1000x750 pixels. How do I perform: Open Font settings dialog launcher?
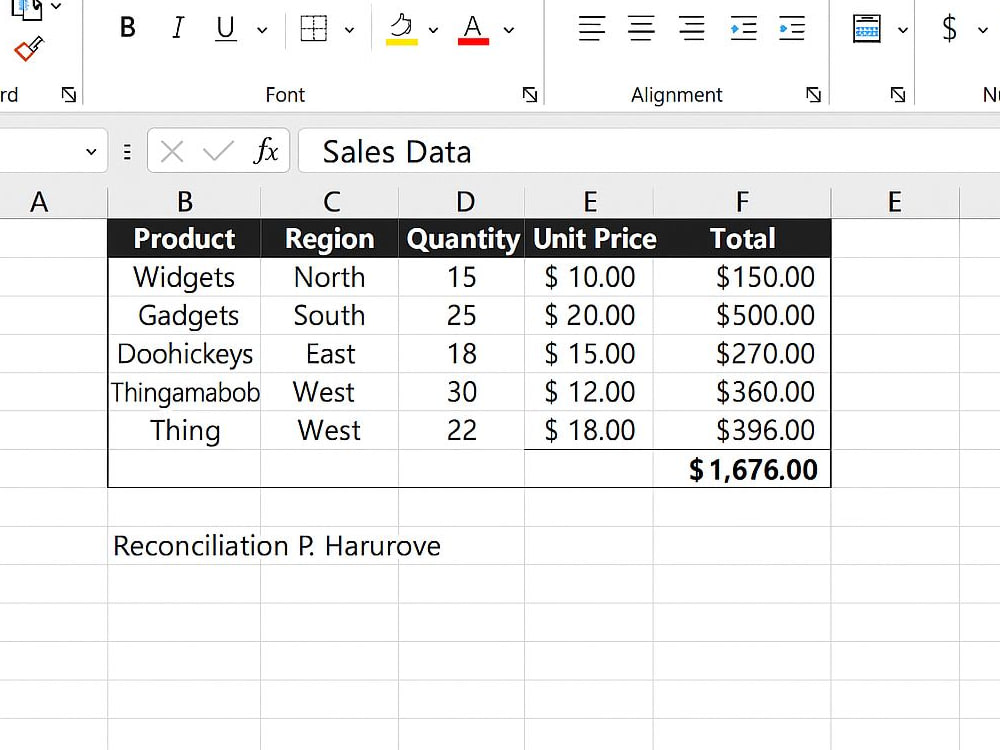[x=530, y=95]
